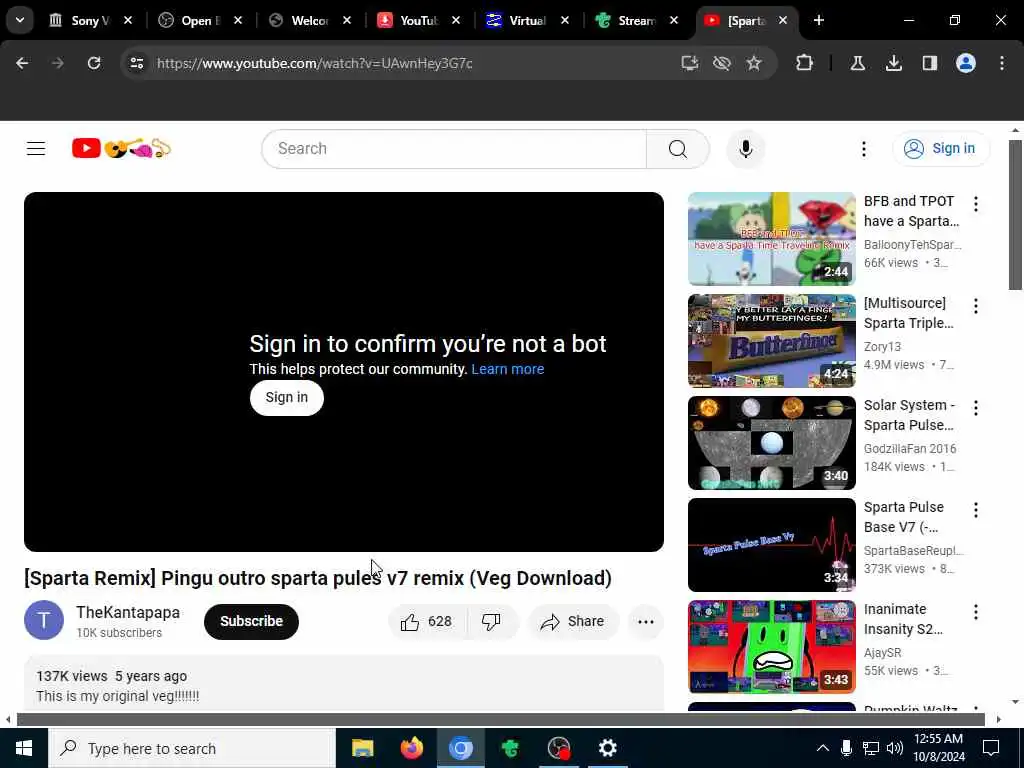The image size is (1024, 768).
Task: Open Chrome three-dot menu
Action: point(1002,63)
